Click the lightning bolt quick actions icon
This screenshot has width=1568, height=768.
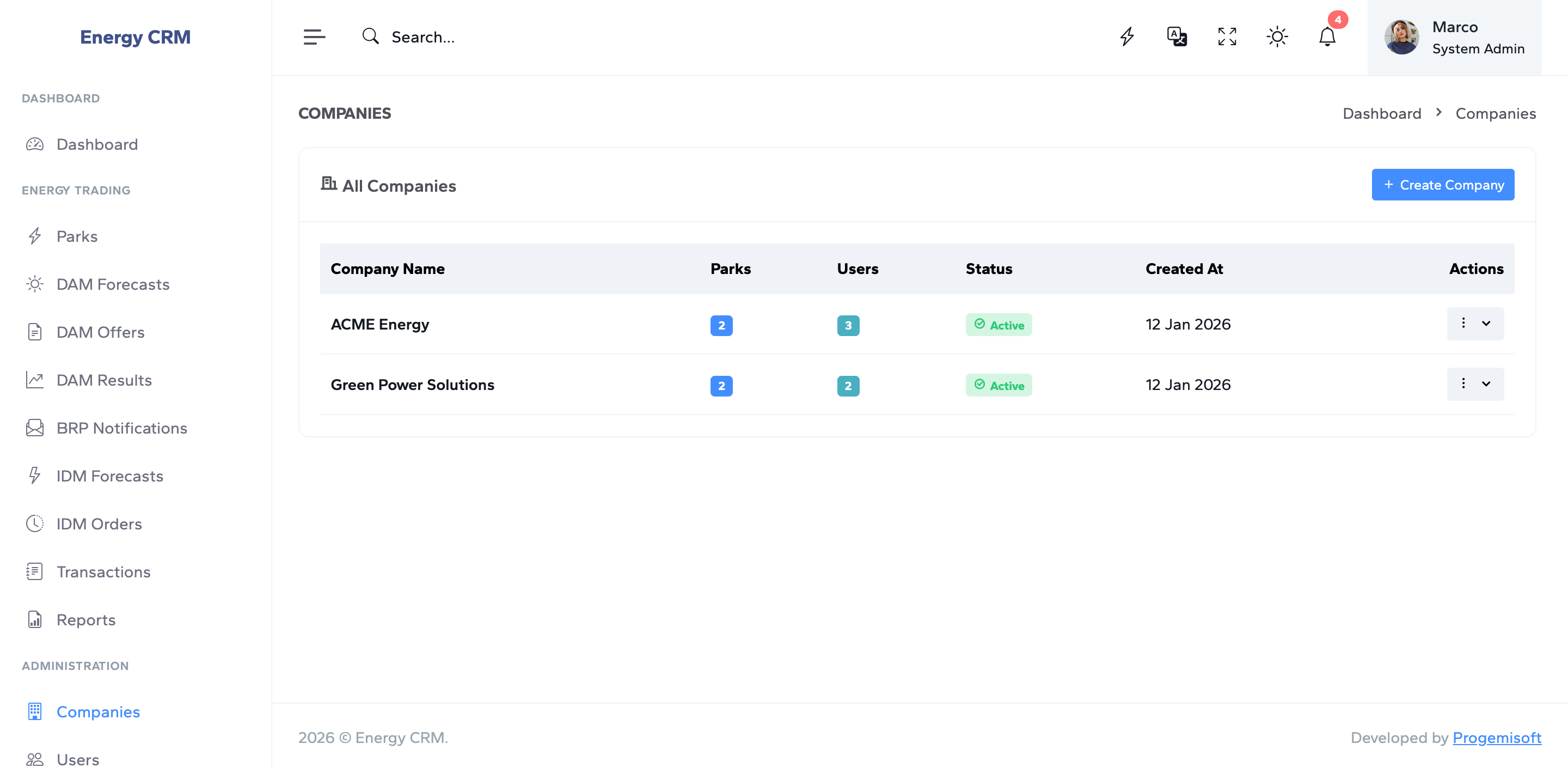point(1126,37)
